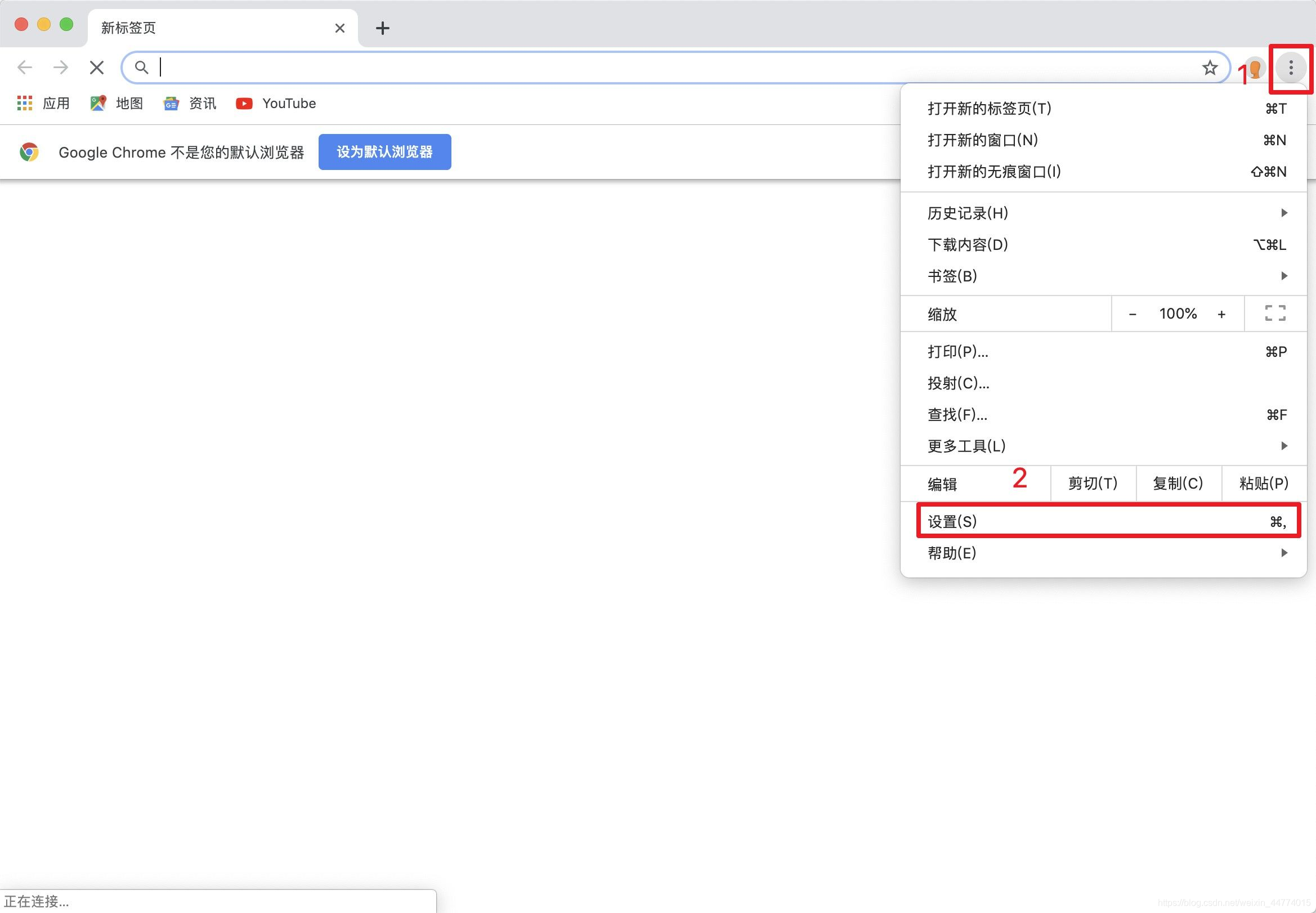Screen dimensions: 1316x913
Task: Click the Google Maps icon in bookmarks bar
Action: point(99,104)
